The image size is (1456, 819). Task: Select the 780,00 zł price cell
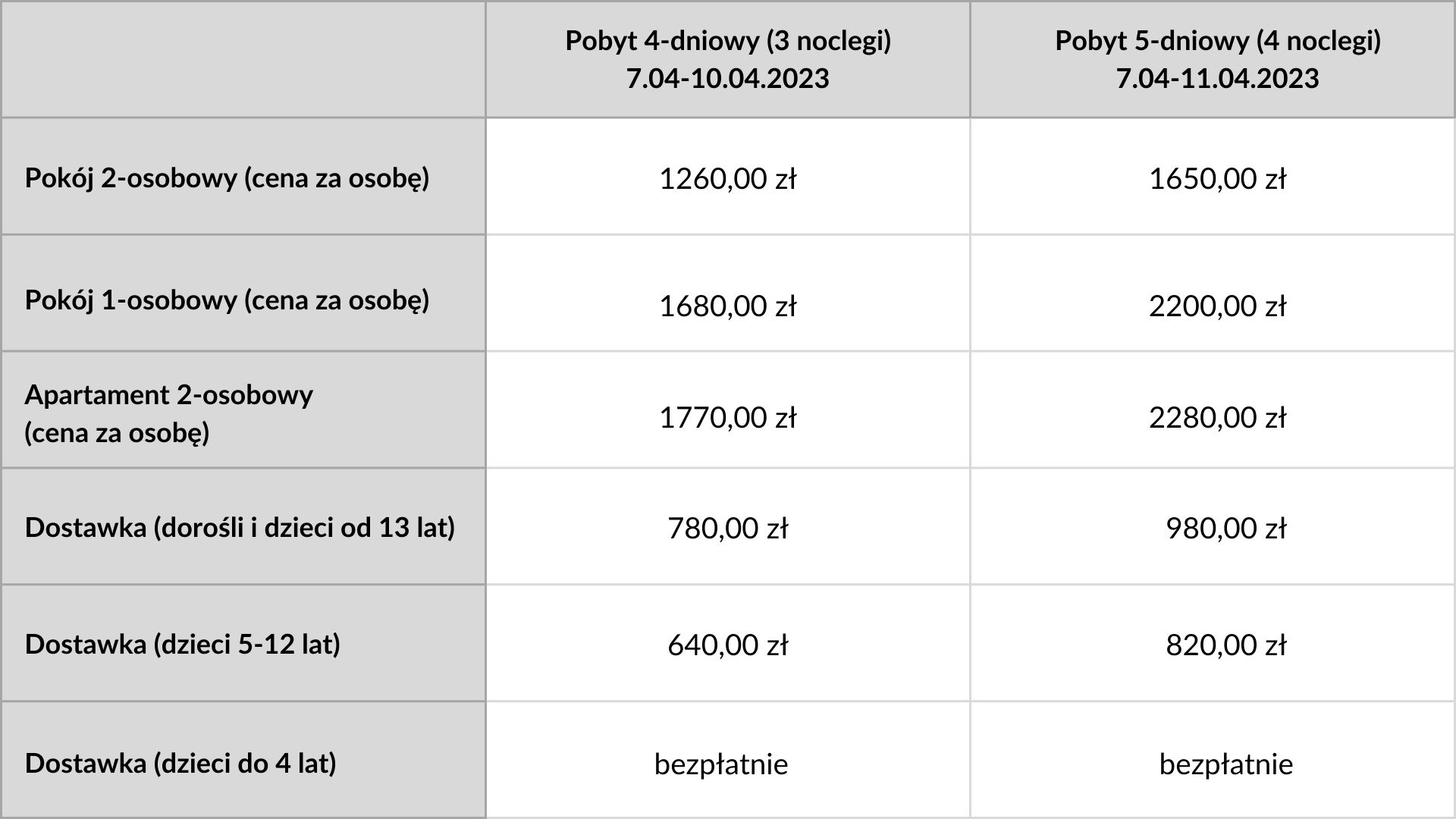point(728,527)
